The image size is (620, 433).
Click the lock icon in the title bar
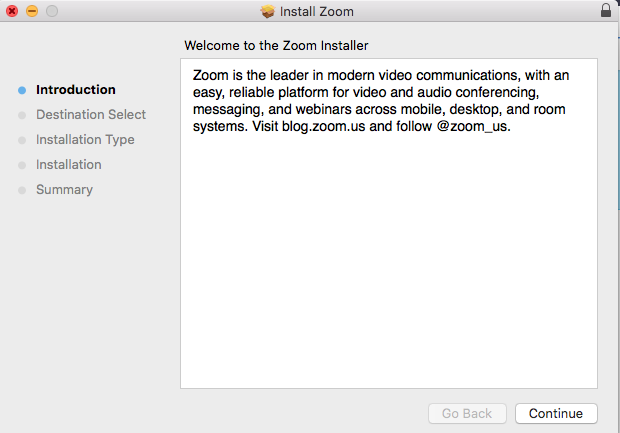[x=606, y=11]
